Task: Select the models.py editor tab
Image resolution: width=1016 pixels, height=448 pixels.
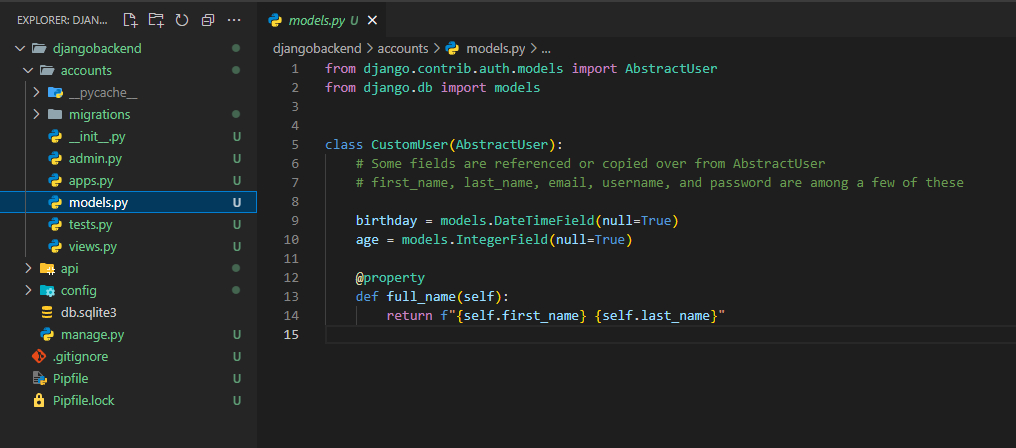Action: (315, 20)
